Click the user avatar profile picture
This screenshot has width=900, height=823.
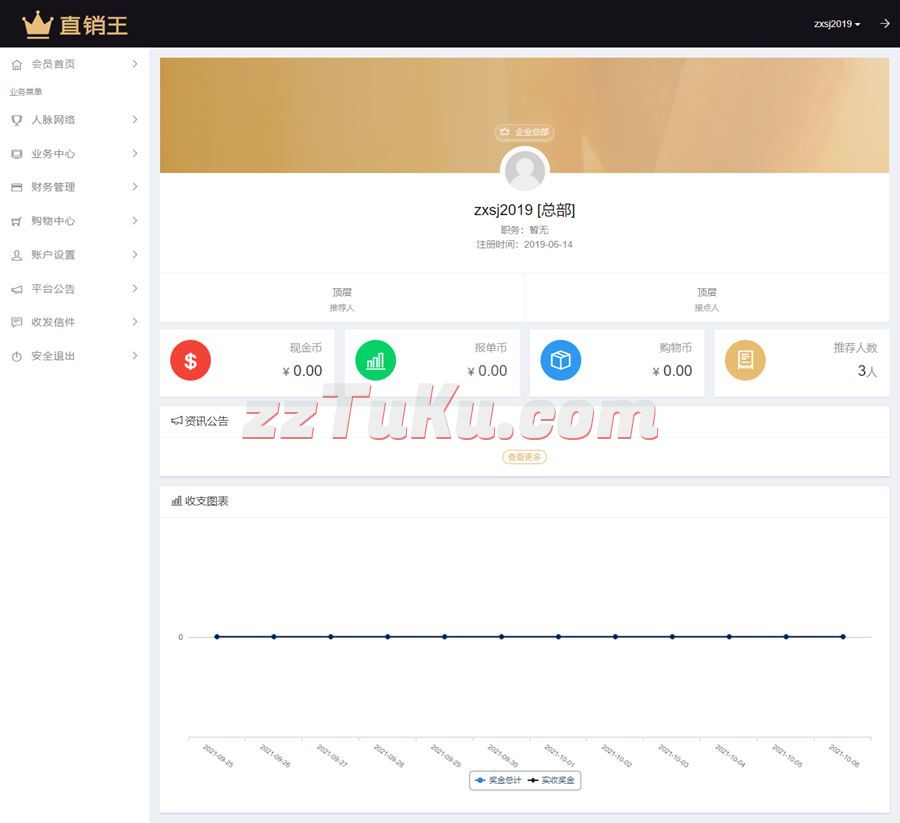524,170
